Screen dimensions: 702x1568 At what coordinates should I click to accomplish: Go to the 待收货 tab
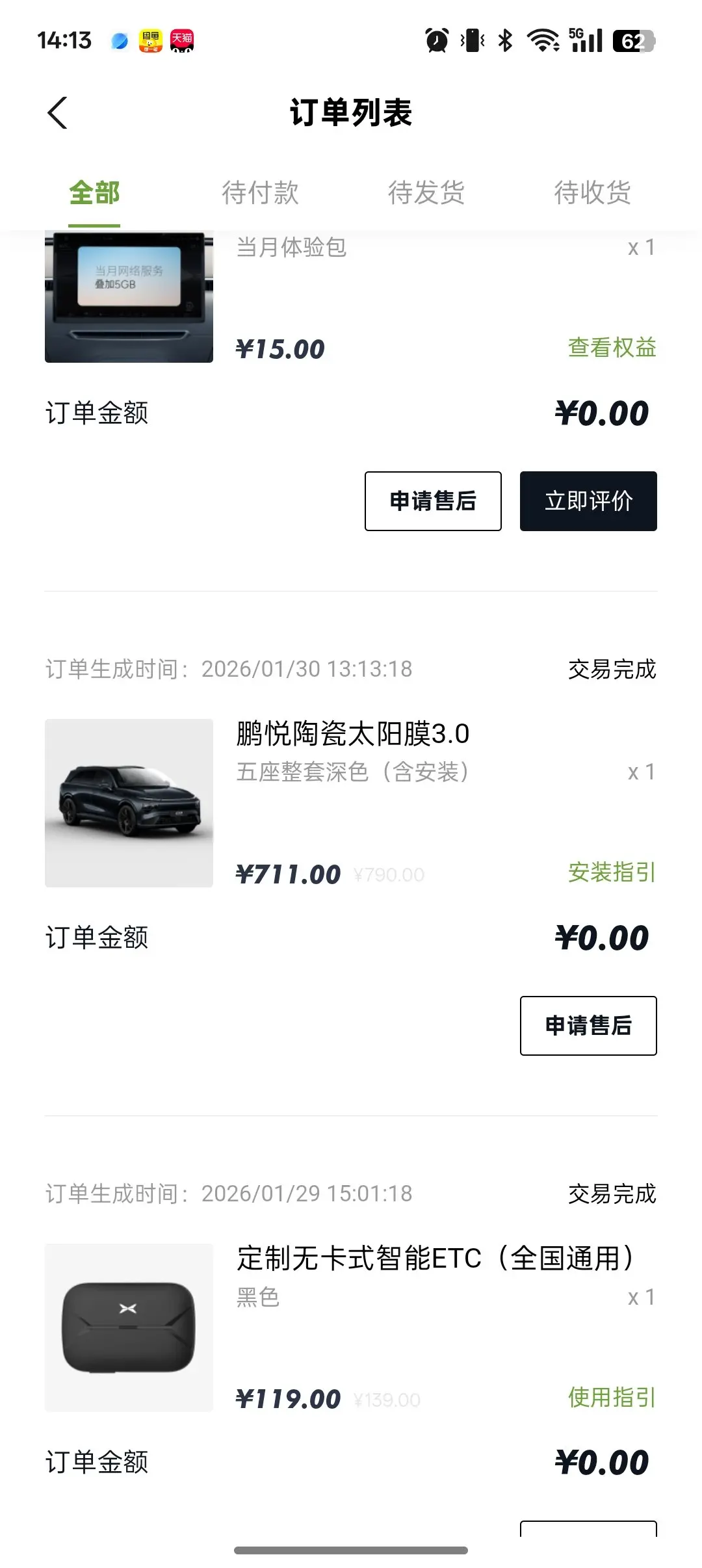tap(592, 193)
